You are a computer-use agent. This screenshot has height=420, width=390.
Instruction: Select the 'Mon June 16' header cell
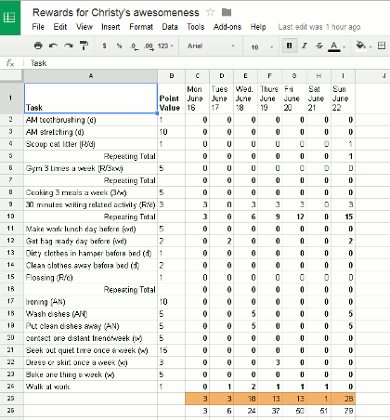click(x=197, y=98)
